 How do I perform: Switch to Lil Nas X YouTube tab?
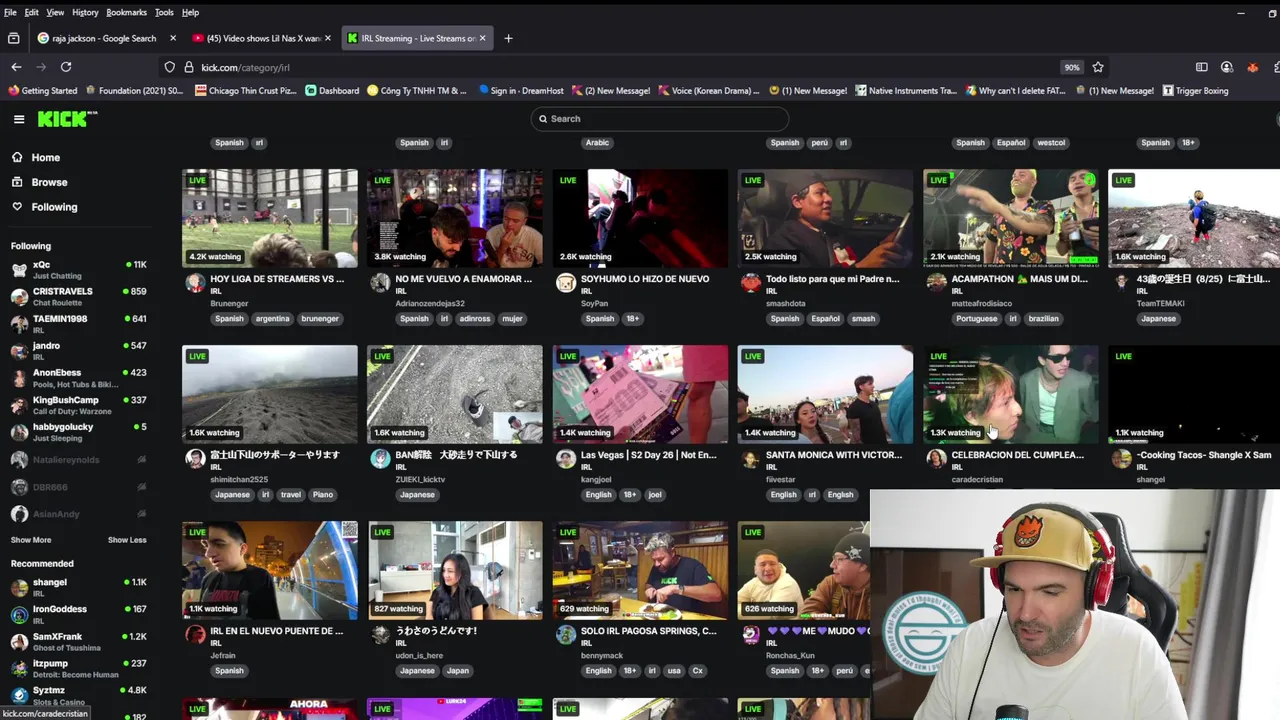coord(264,38)
